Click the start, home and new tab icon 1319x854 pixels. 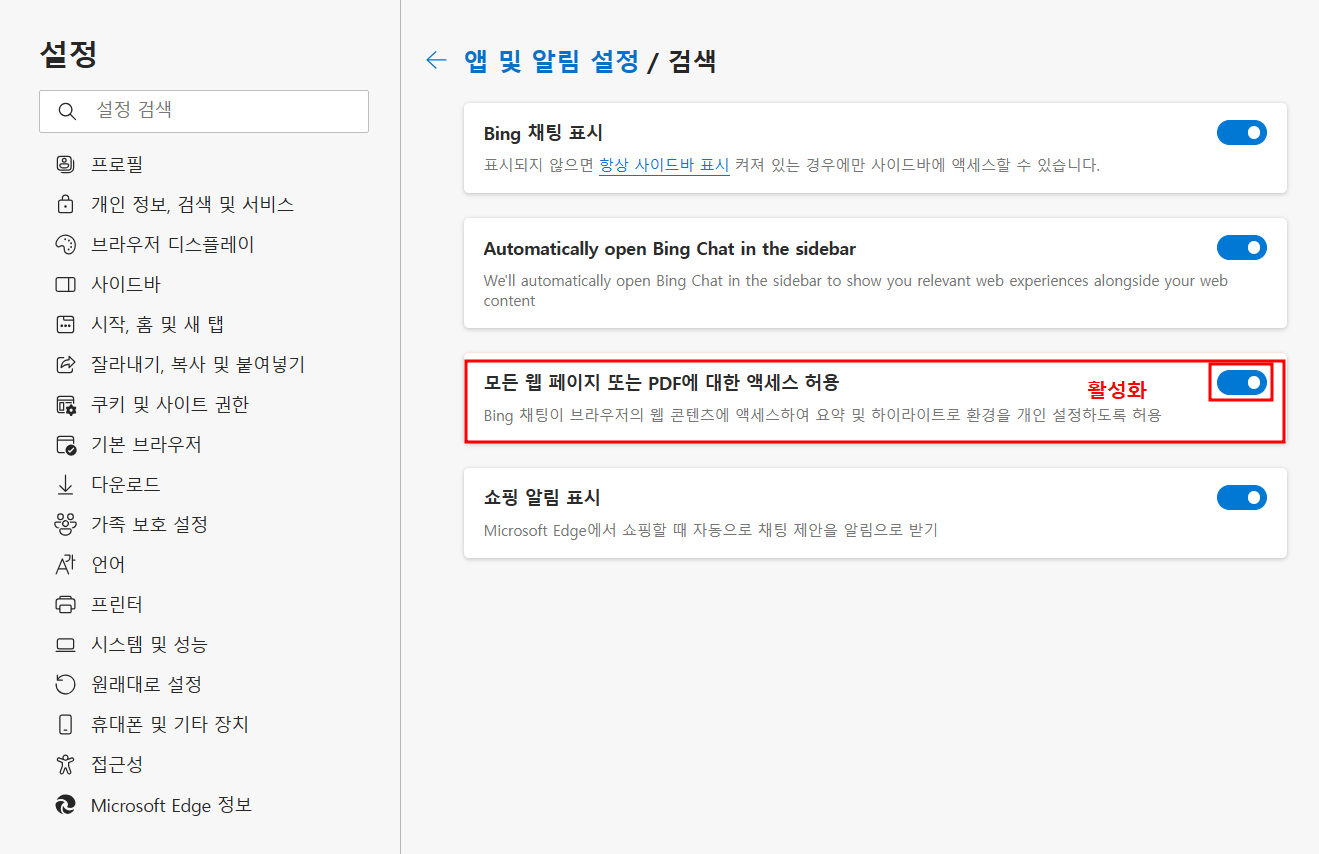65,324
